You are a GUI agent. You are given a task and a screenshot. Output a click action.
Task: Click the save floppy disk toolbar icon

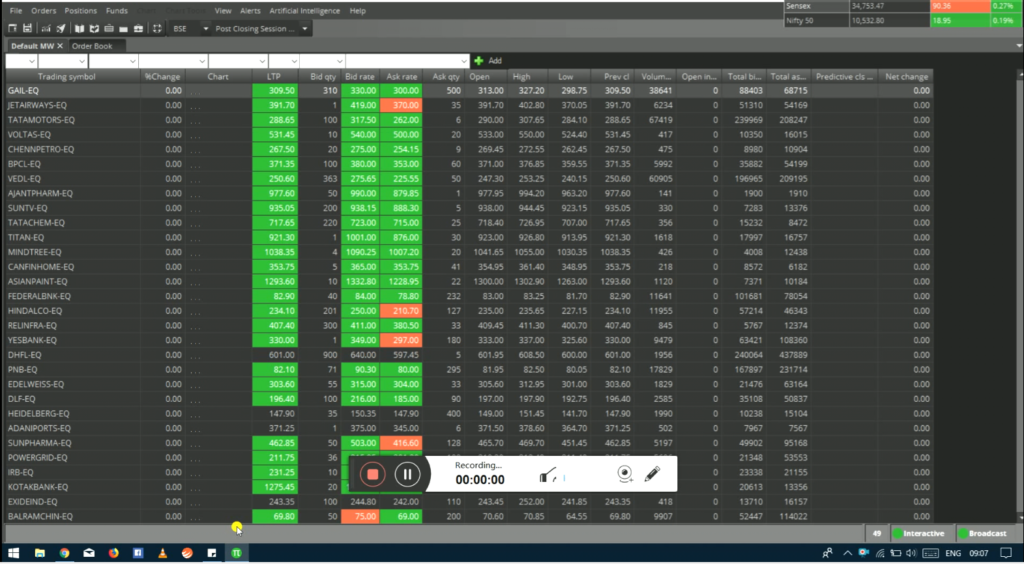point(27,29)
